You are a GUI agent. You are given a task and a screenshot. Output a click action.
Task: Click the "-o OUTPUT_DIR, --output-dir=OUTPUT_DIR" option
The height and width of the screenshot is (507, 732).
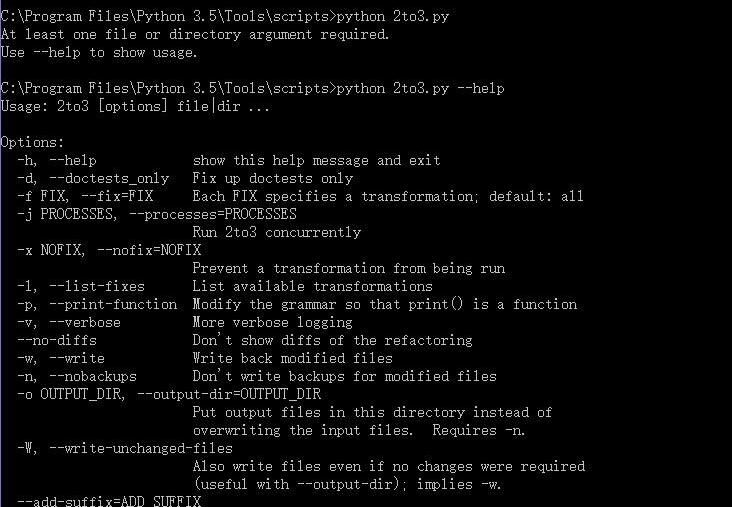tap(168, 395)
